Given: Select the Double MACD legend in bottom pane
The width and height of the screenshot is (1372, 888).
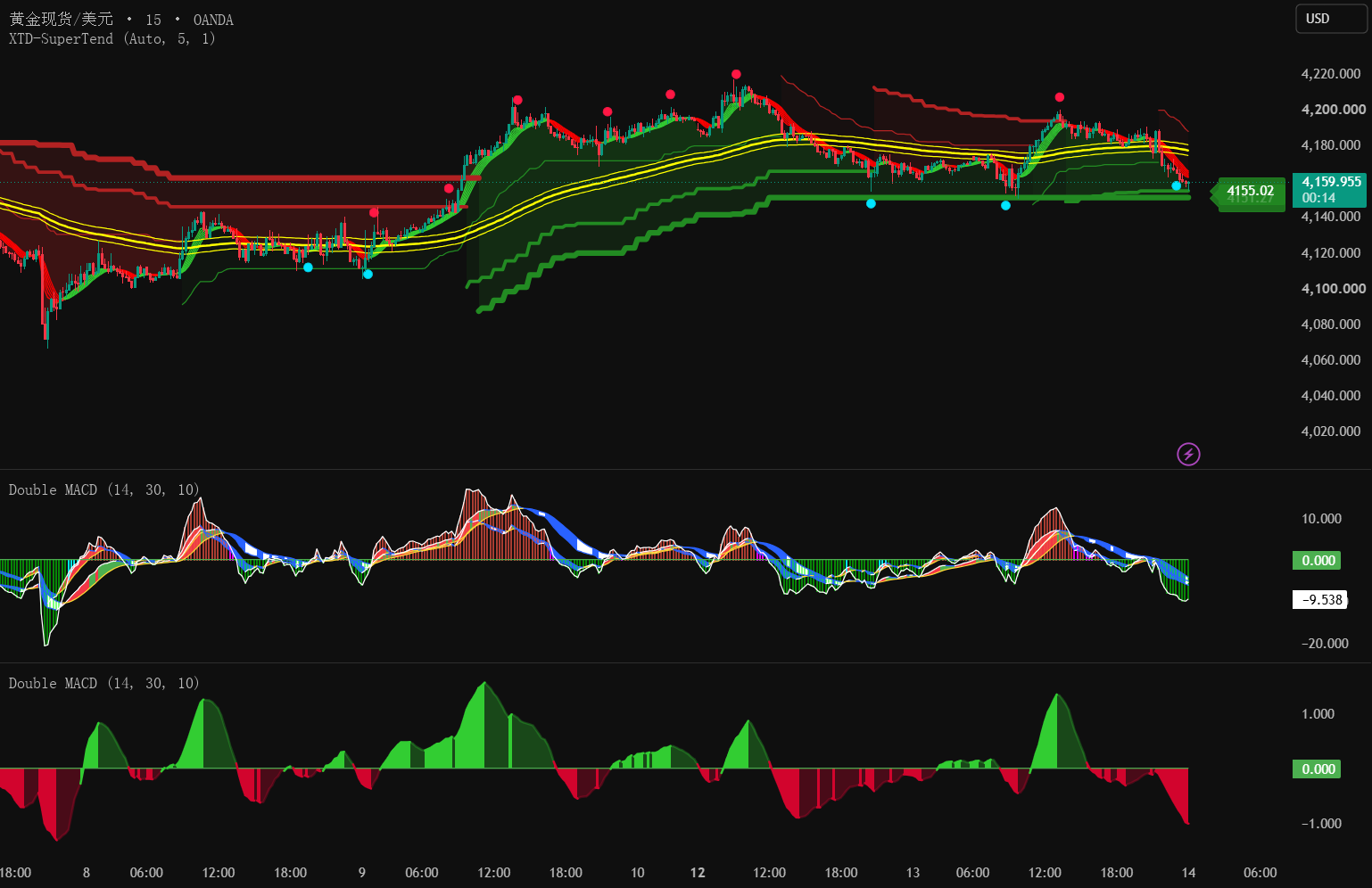Looking at the screenshot, I should point(104,683).
